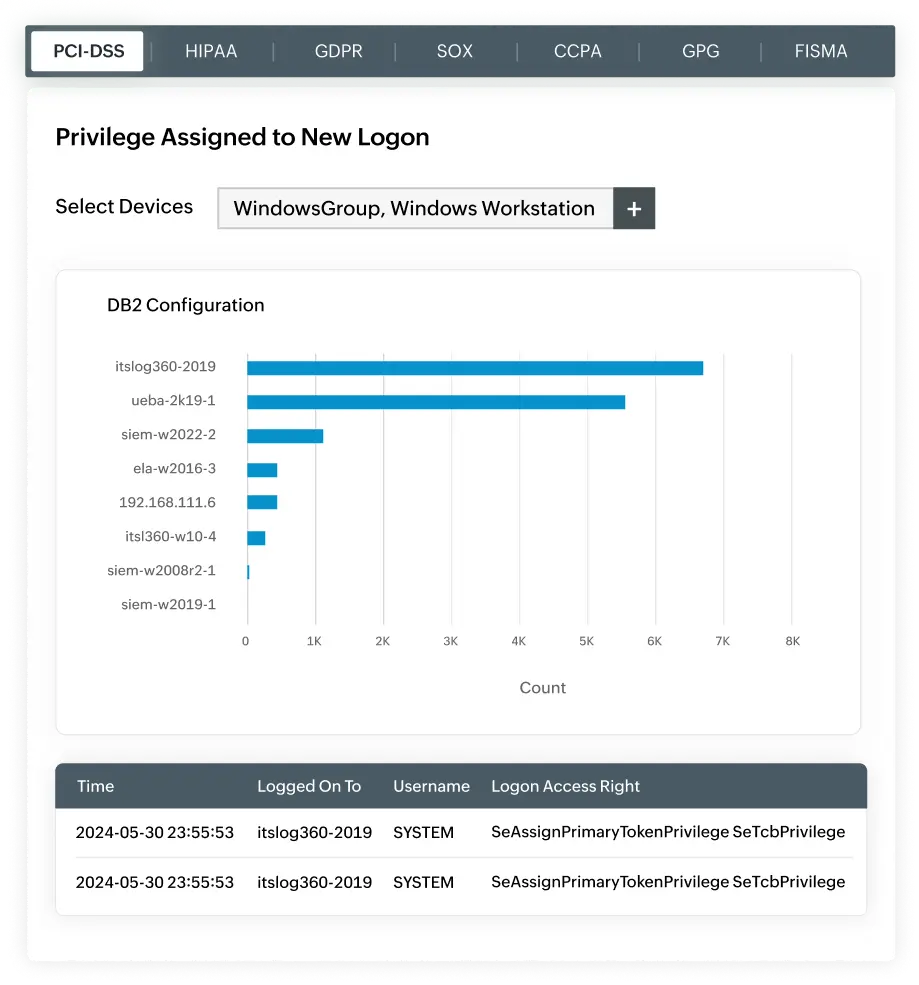
Task: Click the DB2 Configuration chart title
Action: [185, 305]
